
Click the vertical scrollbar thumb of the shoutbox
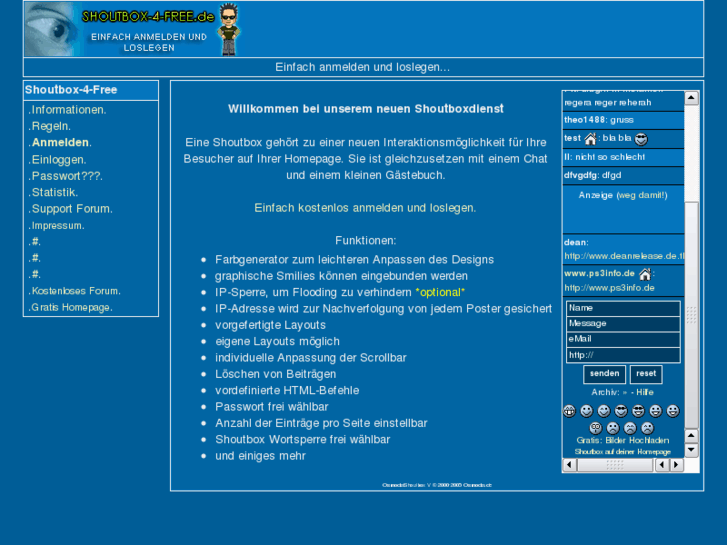[691, 315]
